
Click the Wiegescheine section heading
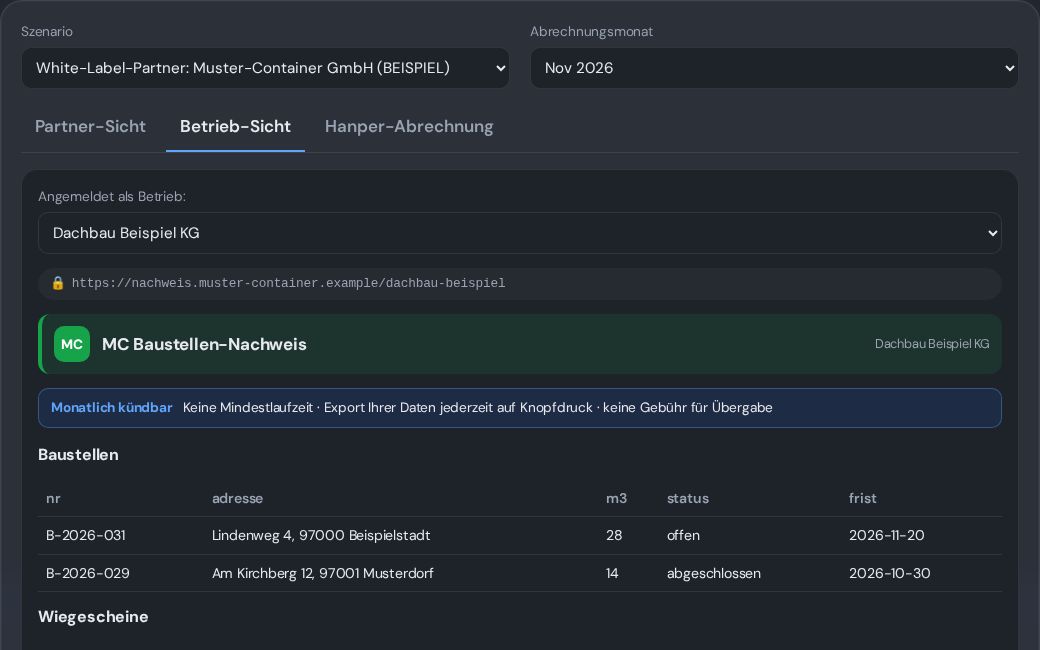coord(93,616)
